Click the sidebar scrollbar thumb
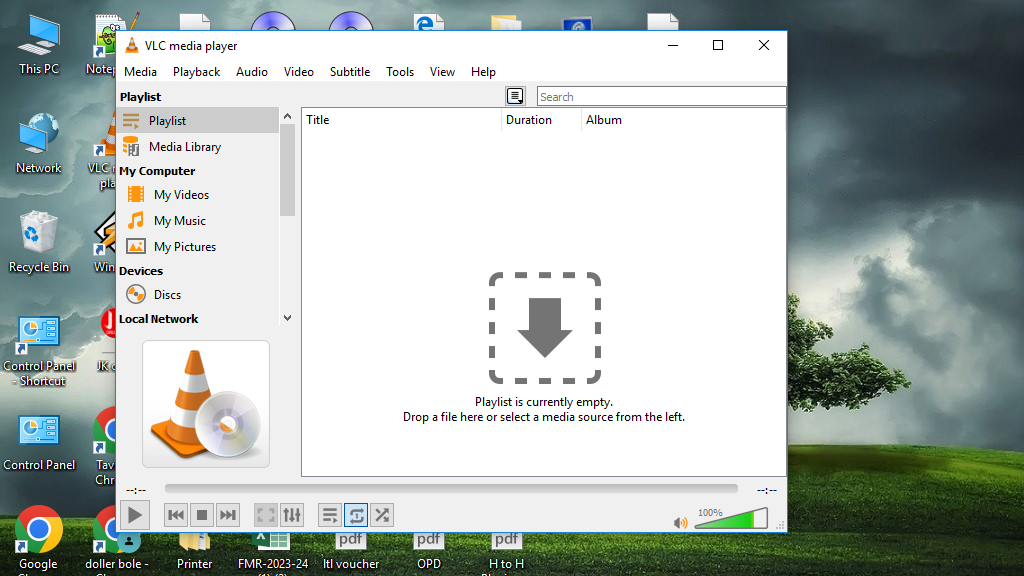This screenshot has width=1024, height=576. coord(287,170)
